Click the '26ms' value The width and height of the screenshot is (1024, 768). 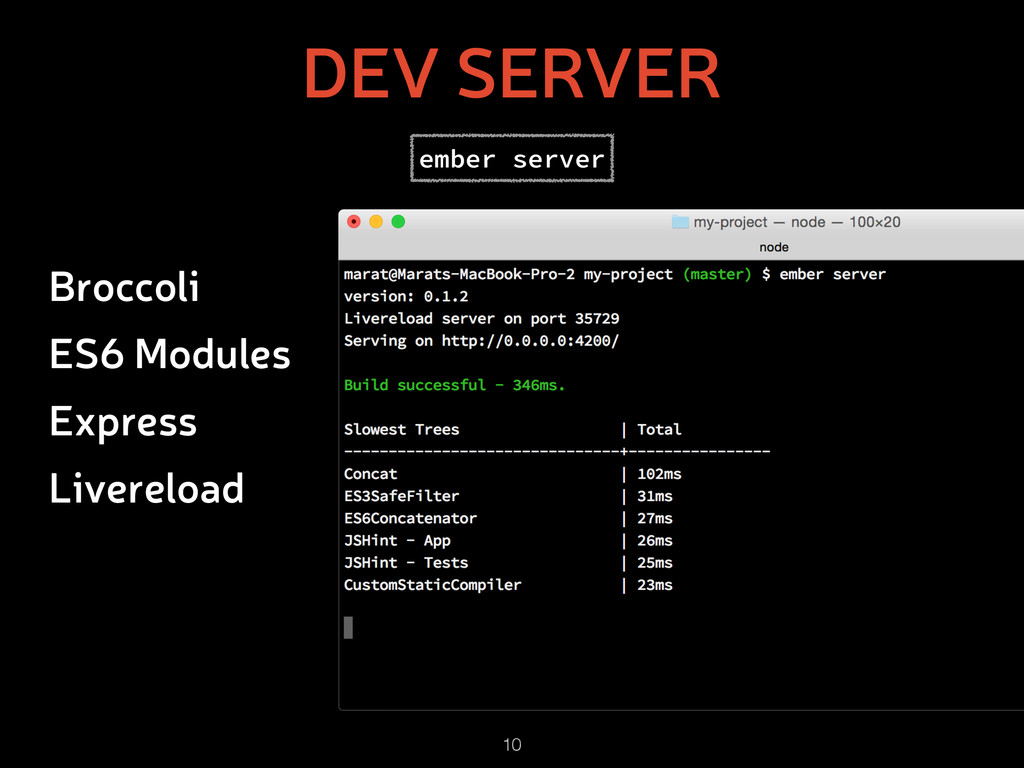tap(655, 541)
